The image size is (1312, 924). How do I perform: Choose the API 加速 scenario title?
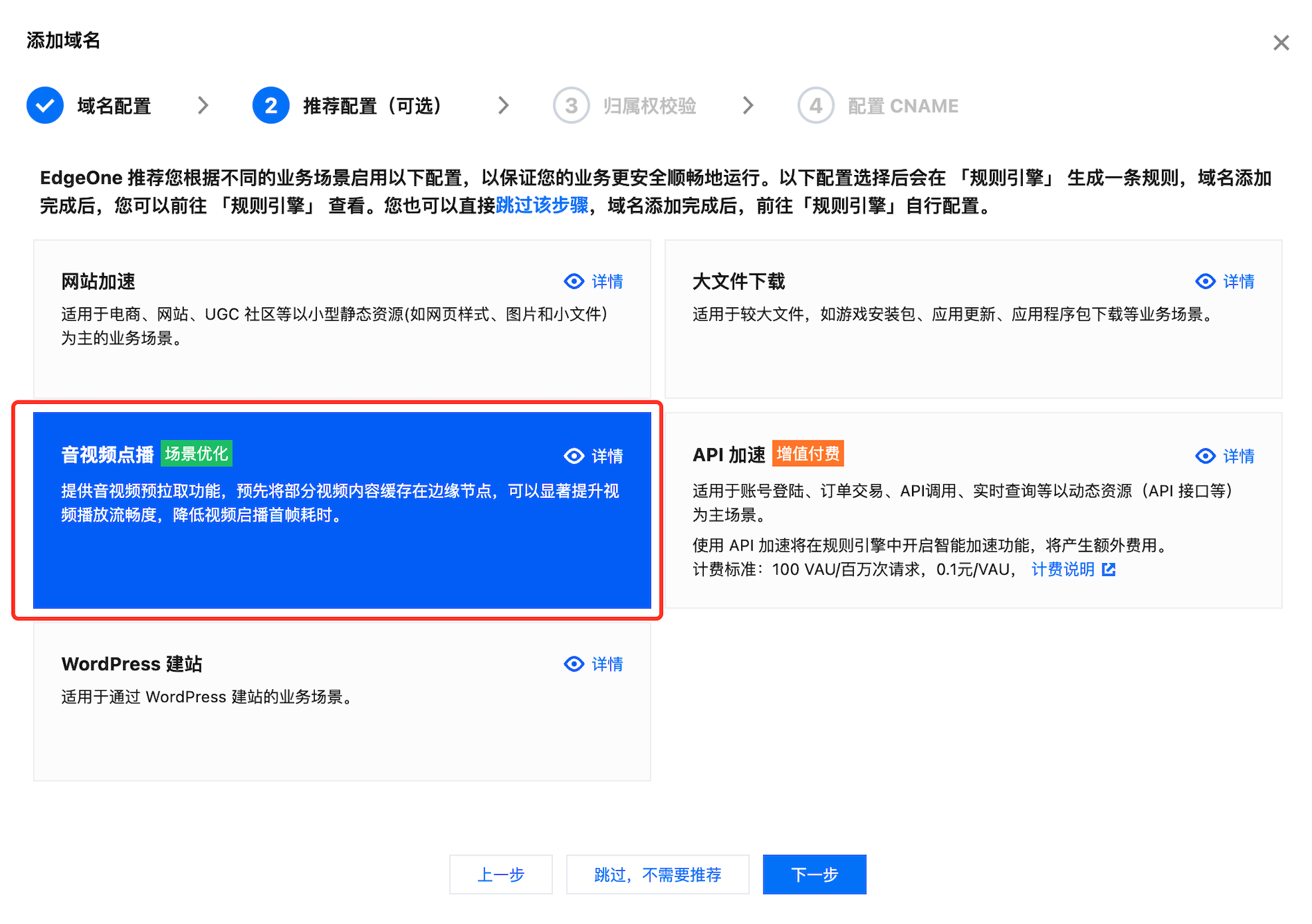[x=729, y=454]
